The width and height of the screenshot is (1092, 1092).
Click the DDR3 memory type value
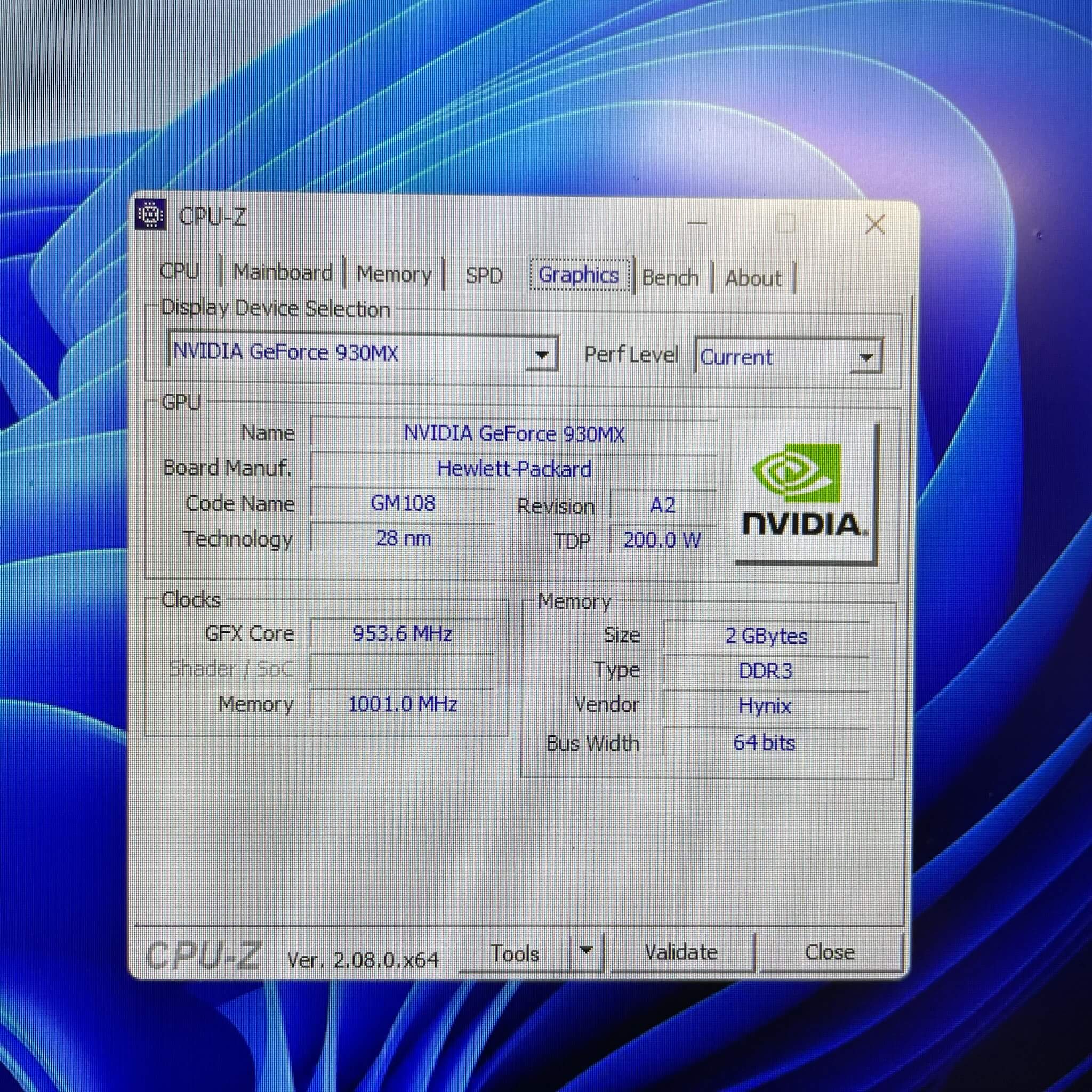tap(766, 671)
